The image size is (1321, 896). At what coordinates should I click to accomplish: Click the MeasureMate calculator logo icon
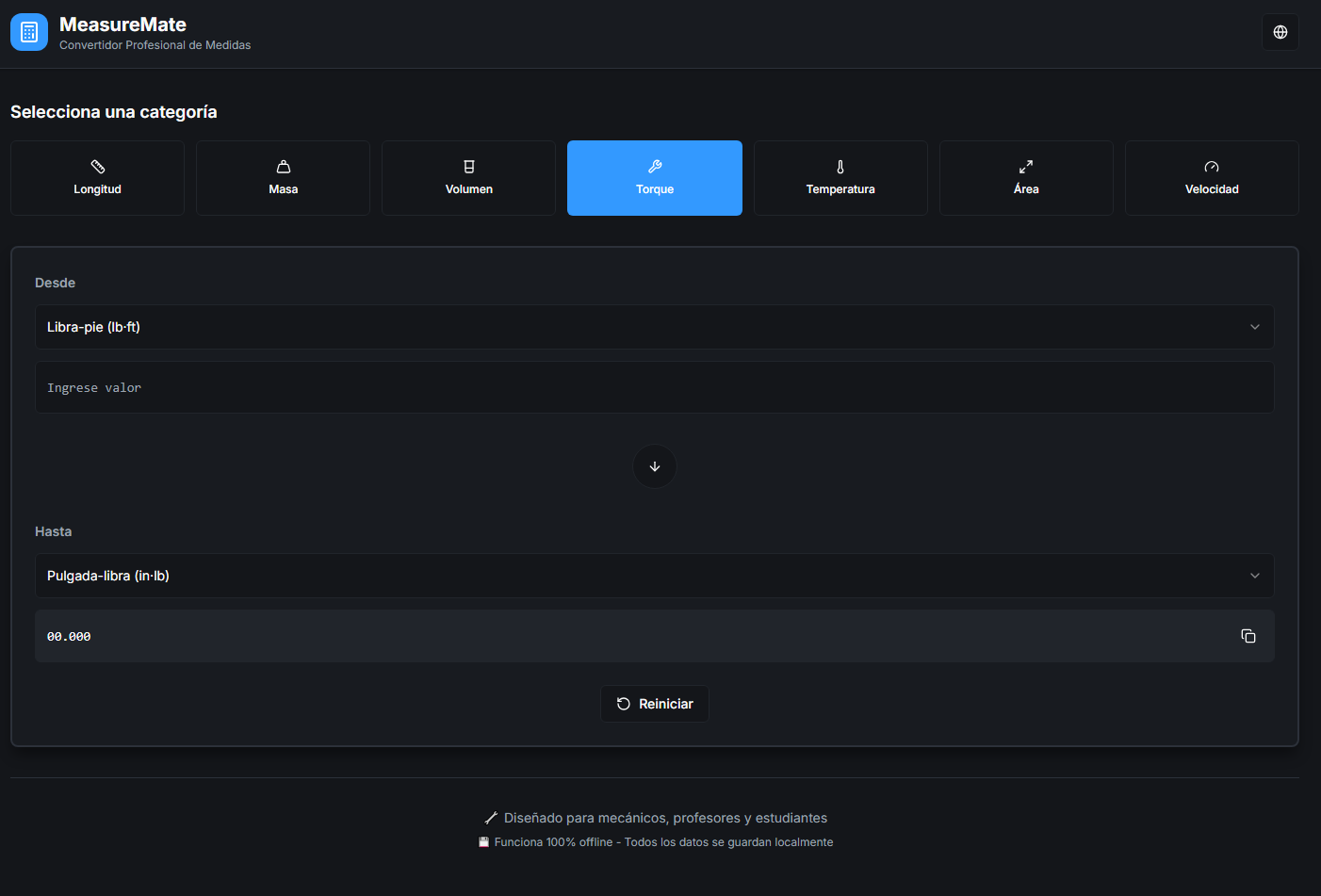tap(29, 32)
